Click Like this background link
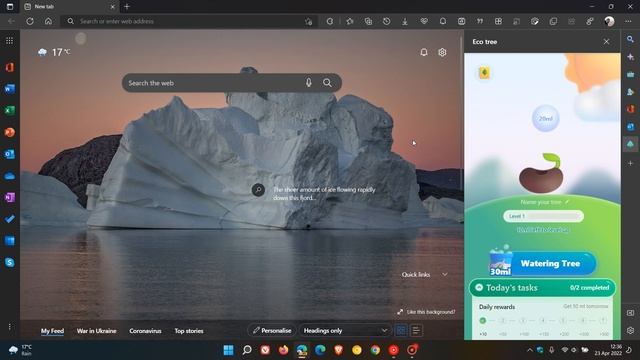This screenshot has height=360, width=640. [x=426, y=312]
